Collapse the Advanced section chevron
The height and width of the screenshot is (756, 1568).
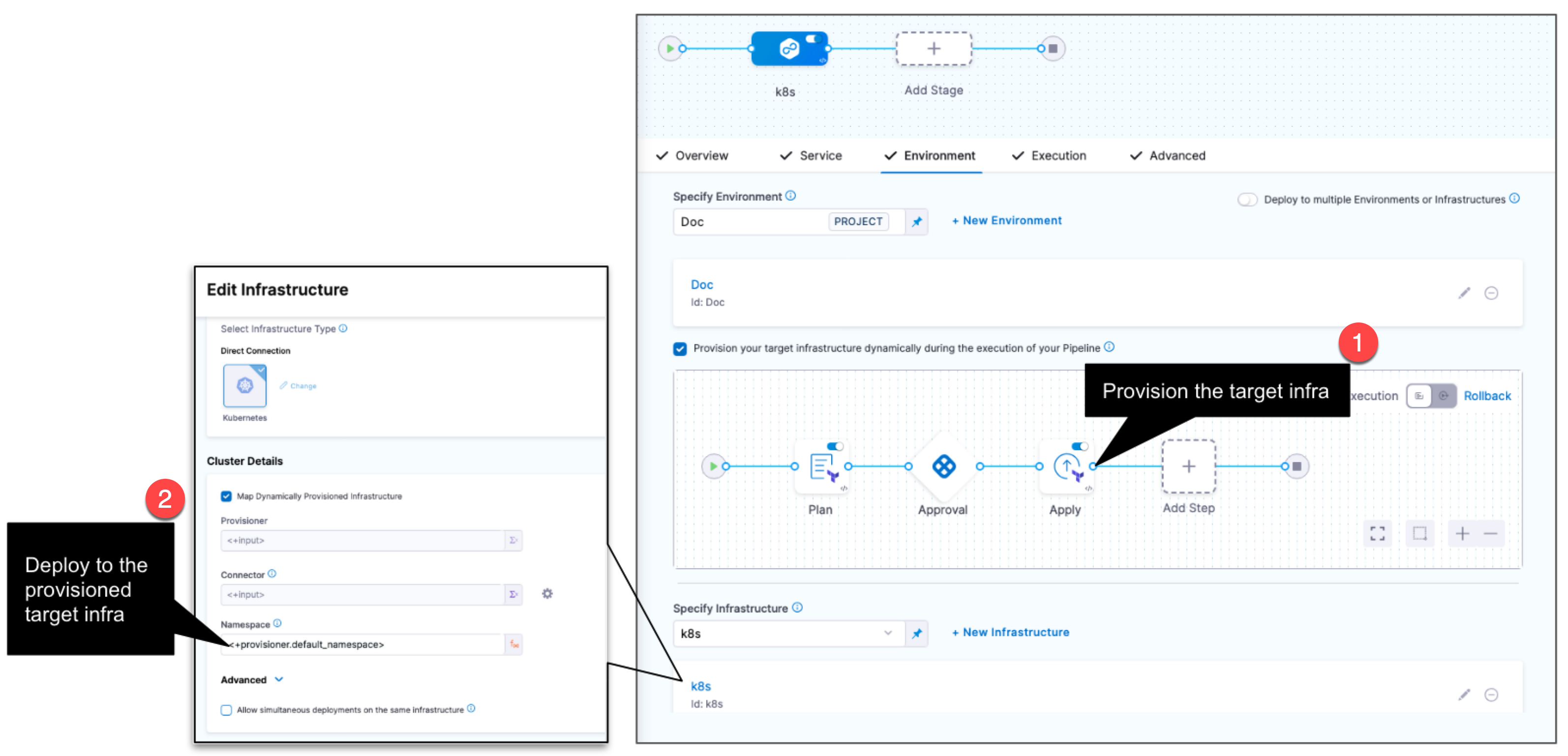(x=279, y=679)
